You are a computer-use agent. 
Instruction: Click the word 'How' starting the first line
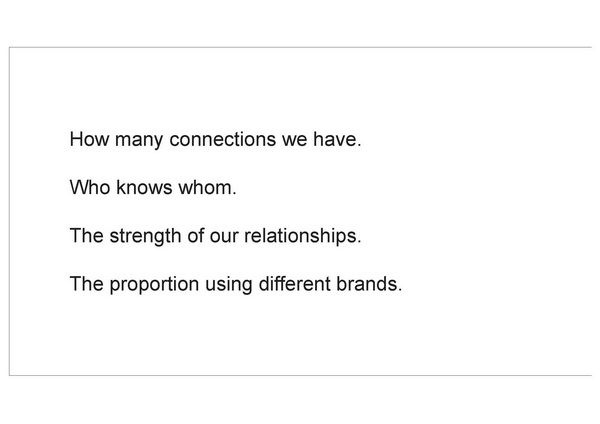click(89, 139)
